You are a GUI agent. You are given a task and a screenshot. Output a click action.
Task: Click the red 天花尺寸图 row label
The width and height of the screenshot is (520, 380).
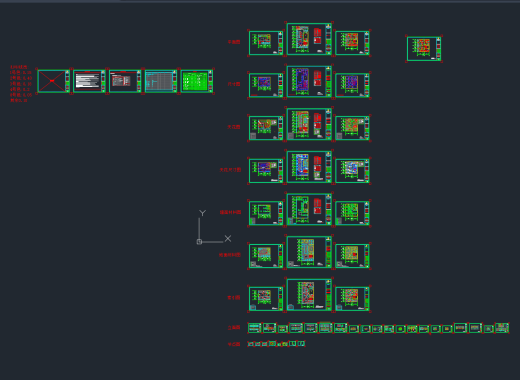(x=230, y=170)
